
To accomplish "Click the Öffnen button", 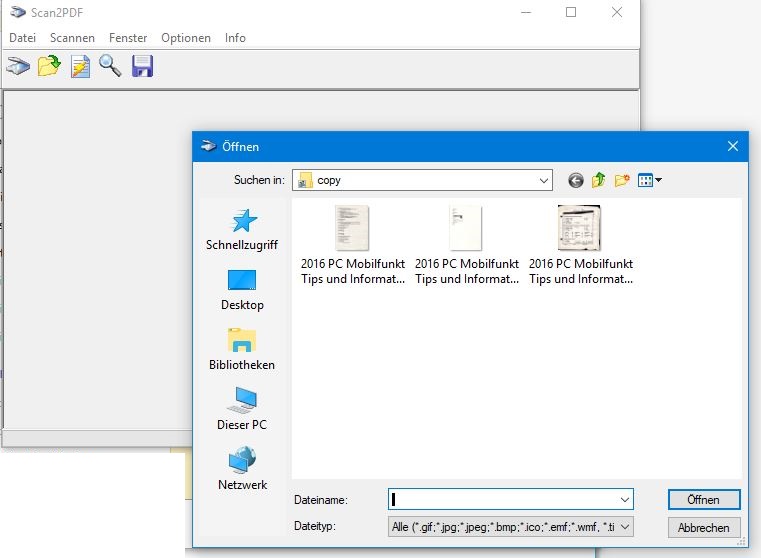I will pos(704,500).
